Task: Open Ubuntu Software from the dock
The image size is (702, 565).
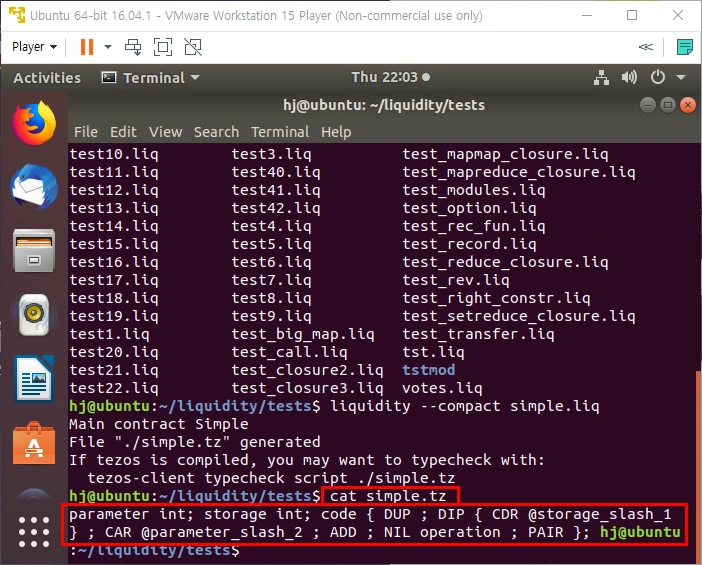Action: tap(34, 443)
